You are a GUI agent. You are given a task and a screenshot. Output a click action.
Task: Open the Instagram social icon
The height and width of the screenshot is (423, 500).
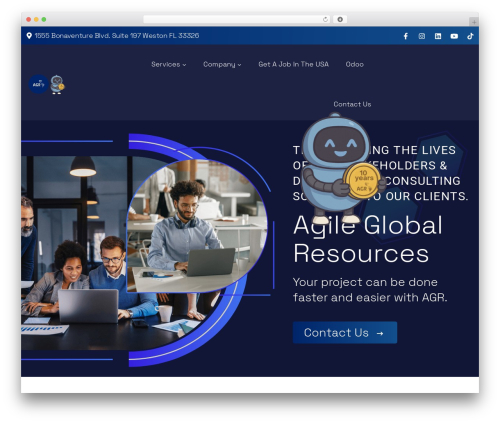coord(422,36)
